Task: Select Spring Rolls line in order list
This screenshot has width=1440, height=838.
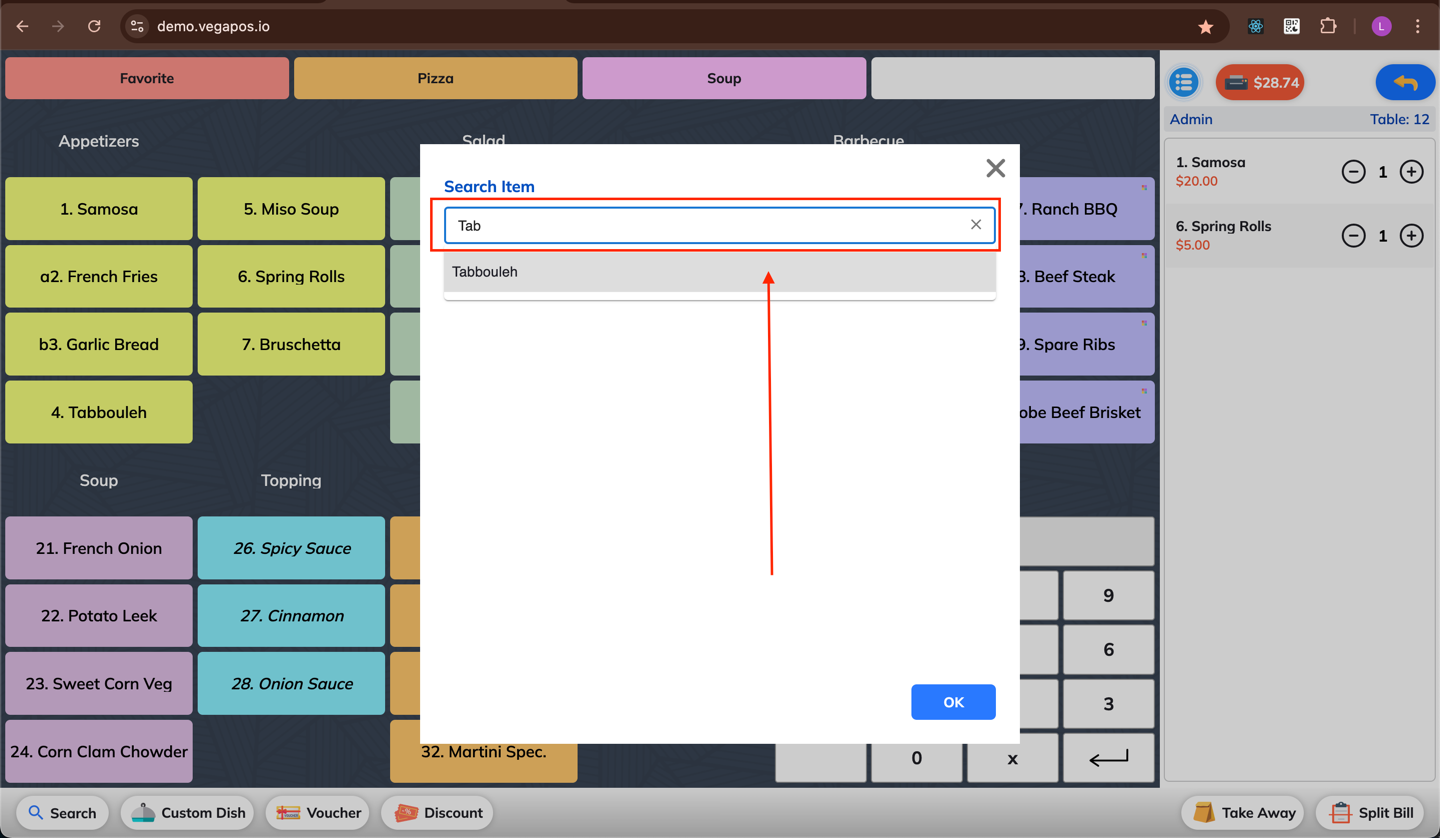Action: pyautogui.click(x=1299, y=236)
